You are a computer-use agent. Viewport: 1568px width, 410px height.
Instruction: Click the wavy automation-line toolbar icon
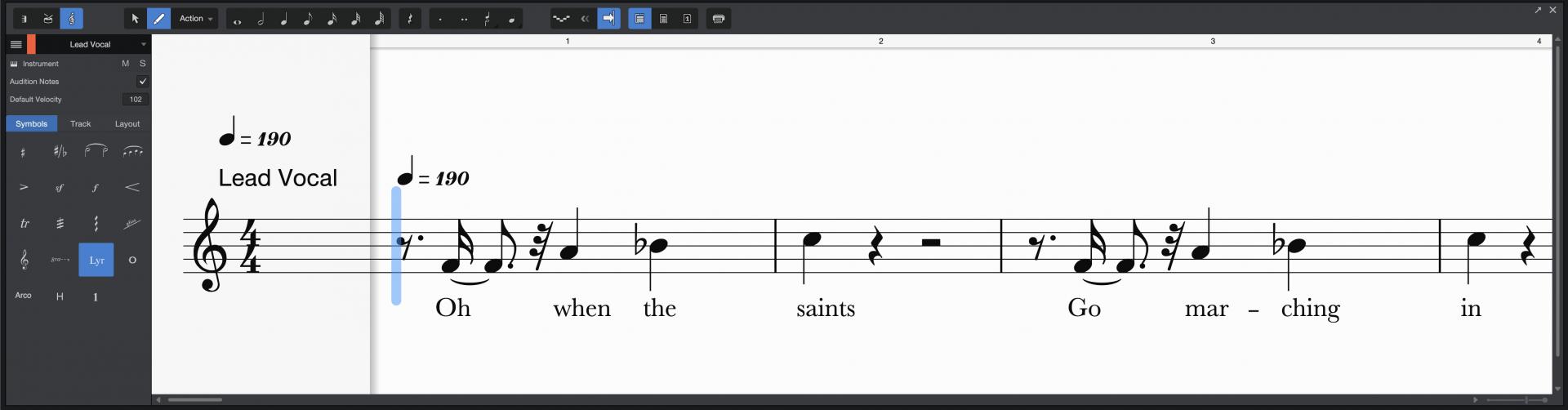tap(561, 19)
